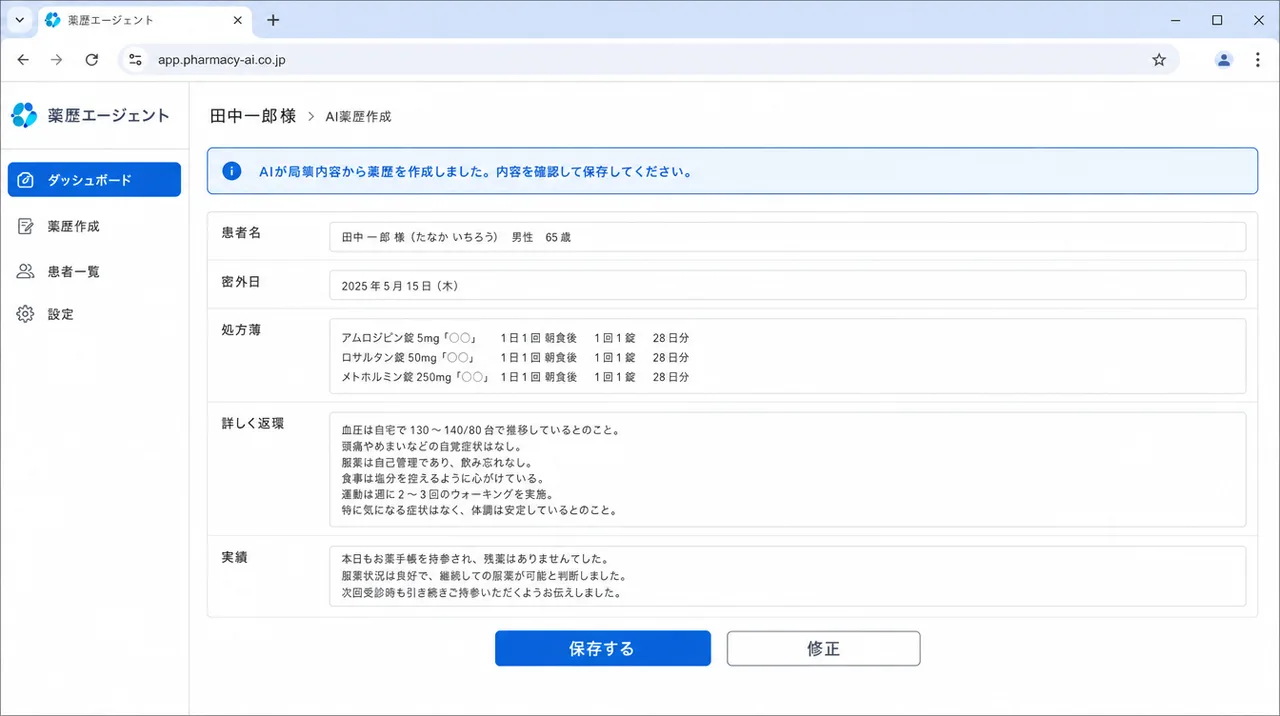1280x716 pixels.
Task: Click the 患者一覧 people icon
Action: [26, 271]
